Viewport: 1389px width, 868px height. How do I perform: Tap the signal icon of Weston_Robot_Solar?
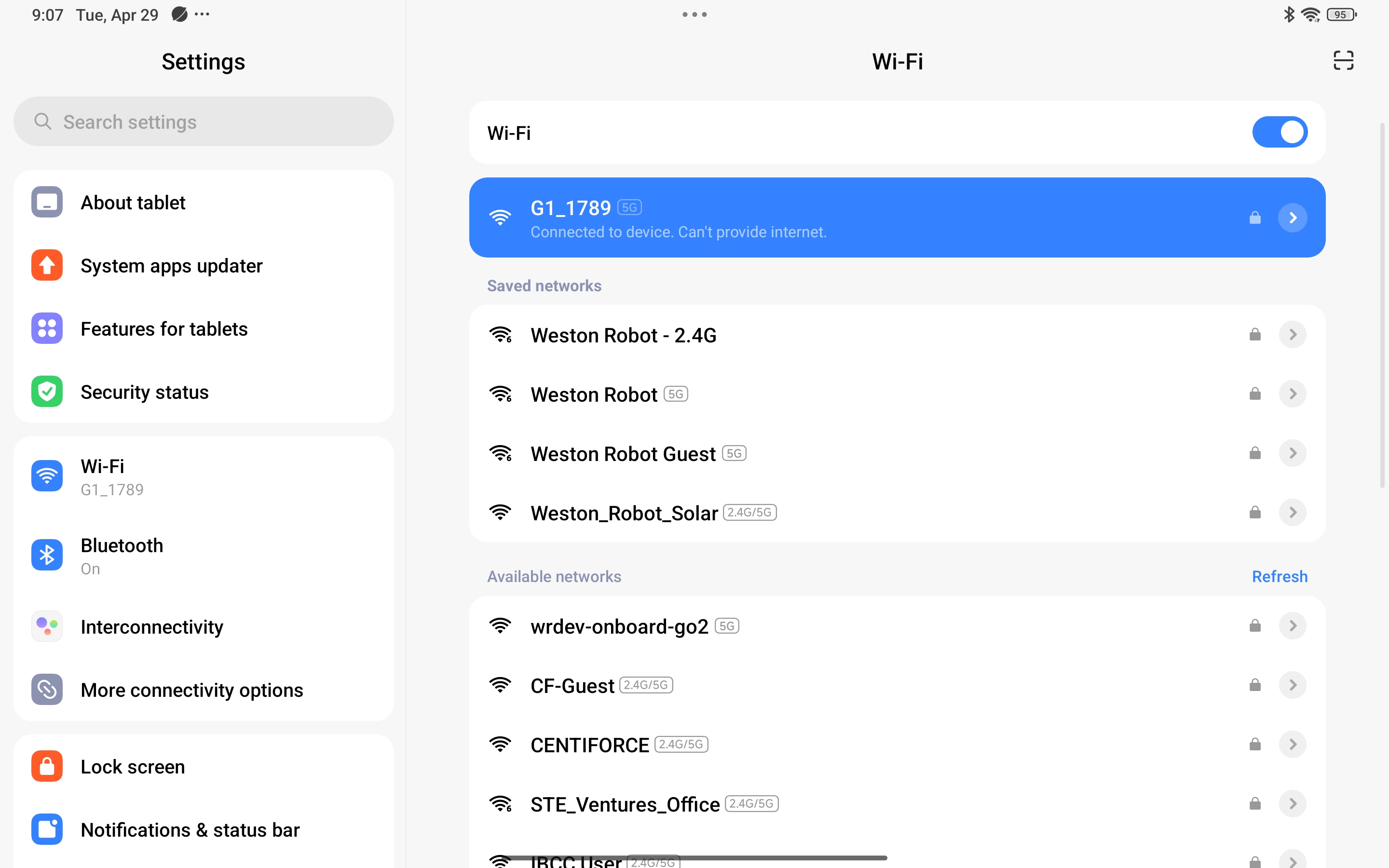click(x=501, y=513)
